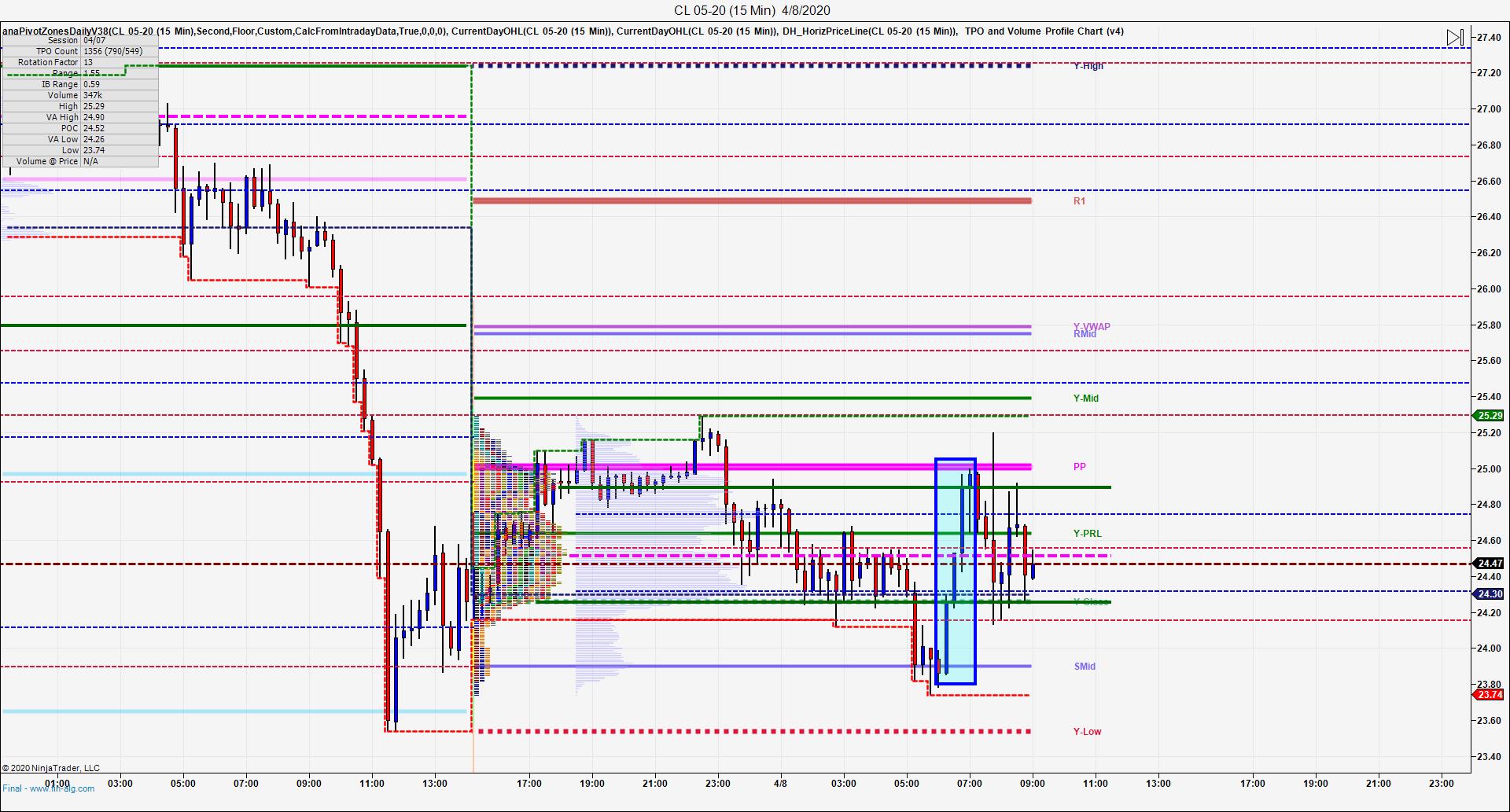
Task: Select the Volume @ Price N/A row
Action: [x=80, y=161]
